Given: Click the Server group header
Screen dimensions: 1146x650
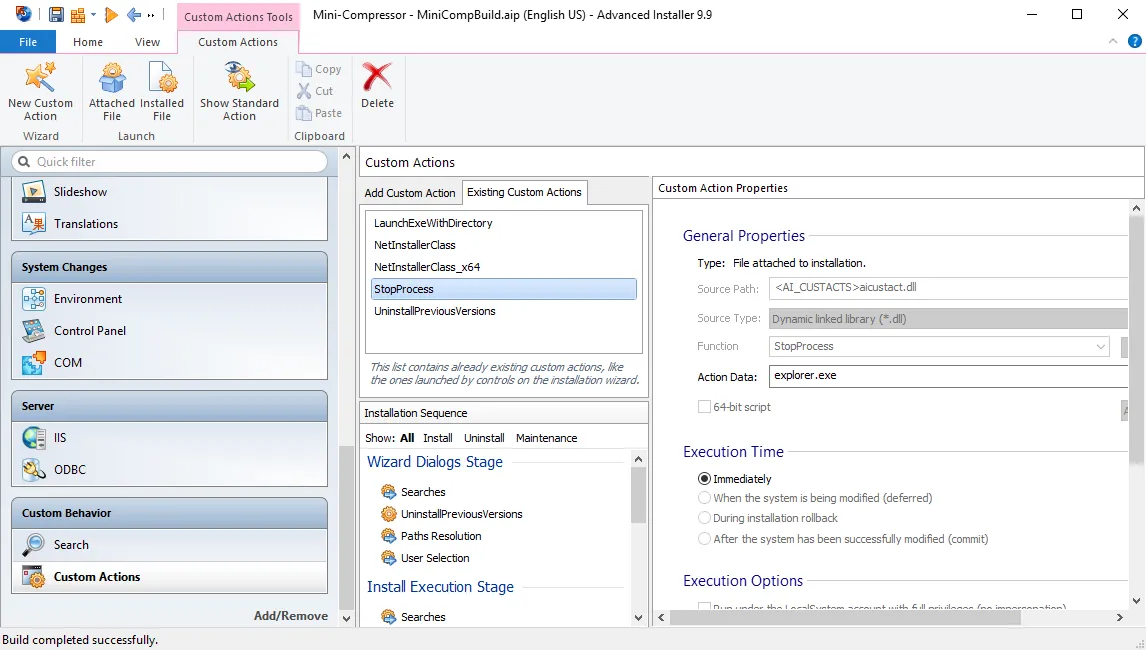Looking at the screenshot, I should (170, 406).
